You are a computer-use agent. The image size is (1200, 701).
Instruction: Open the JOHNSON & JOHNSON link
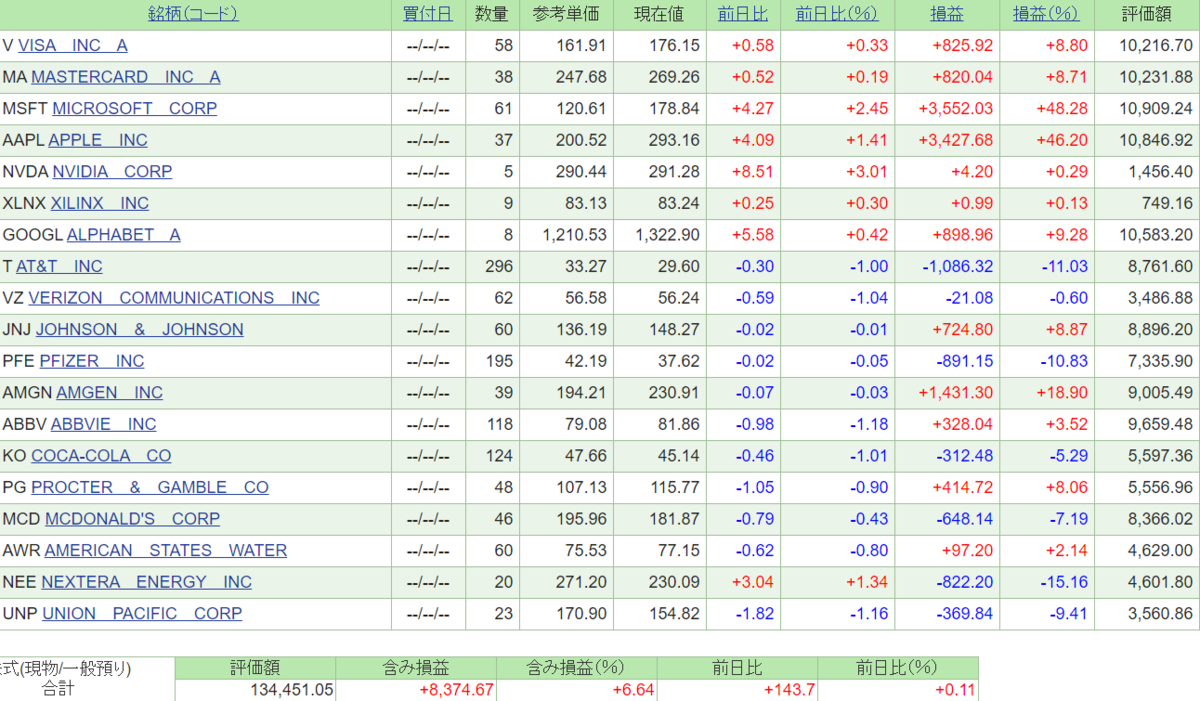140,330
